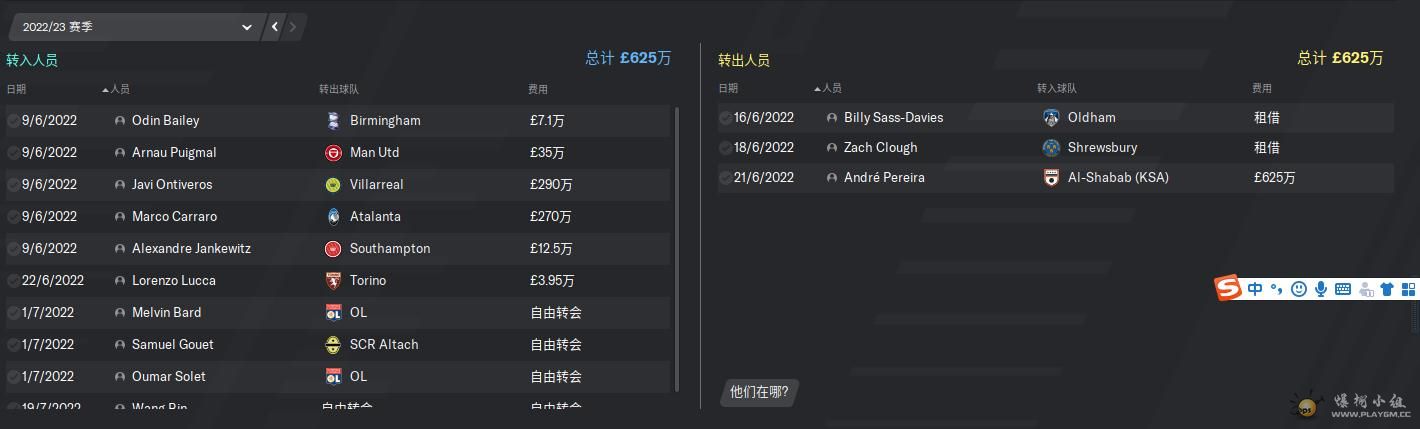The height and width of the screenshot is (429, 1420).
Task: Click the microphone icon in input toolbar
Action: coord(1321,289)
